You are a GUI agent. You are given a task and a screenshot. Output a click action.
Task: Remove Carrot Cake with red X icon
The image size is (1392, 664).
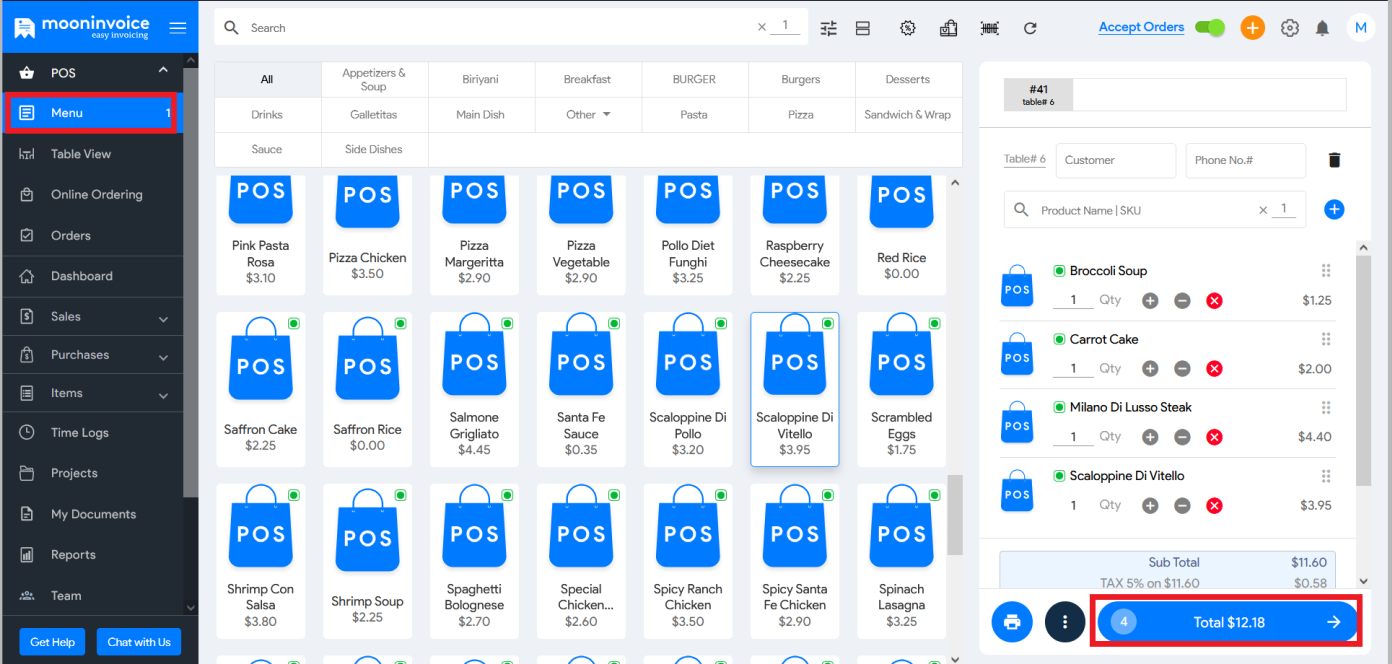(x=1214, y=369)
